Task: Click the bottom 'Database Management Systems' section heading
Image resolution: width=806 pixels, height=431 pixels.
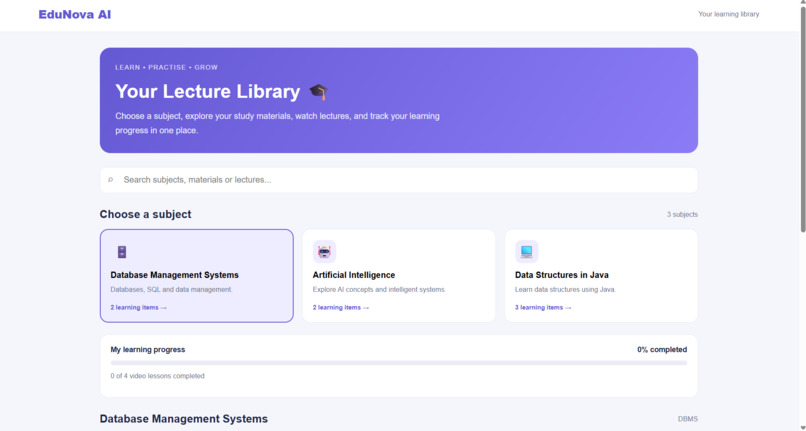Action: [184, 419]
